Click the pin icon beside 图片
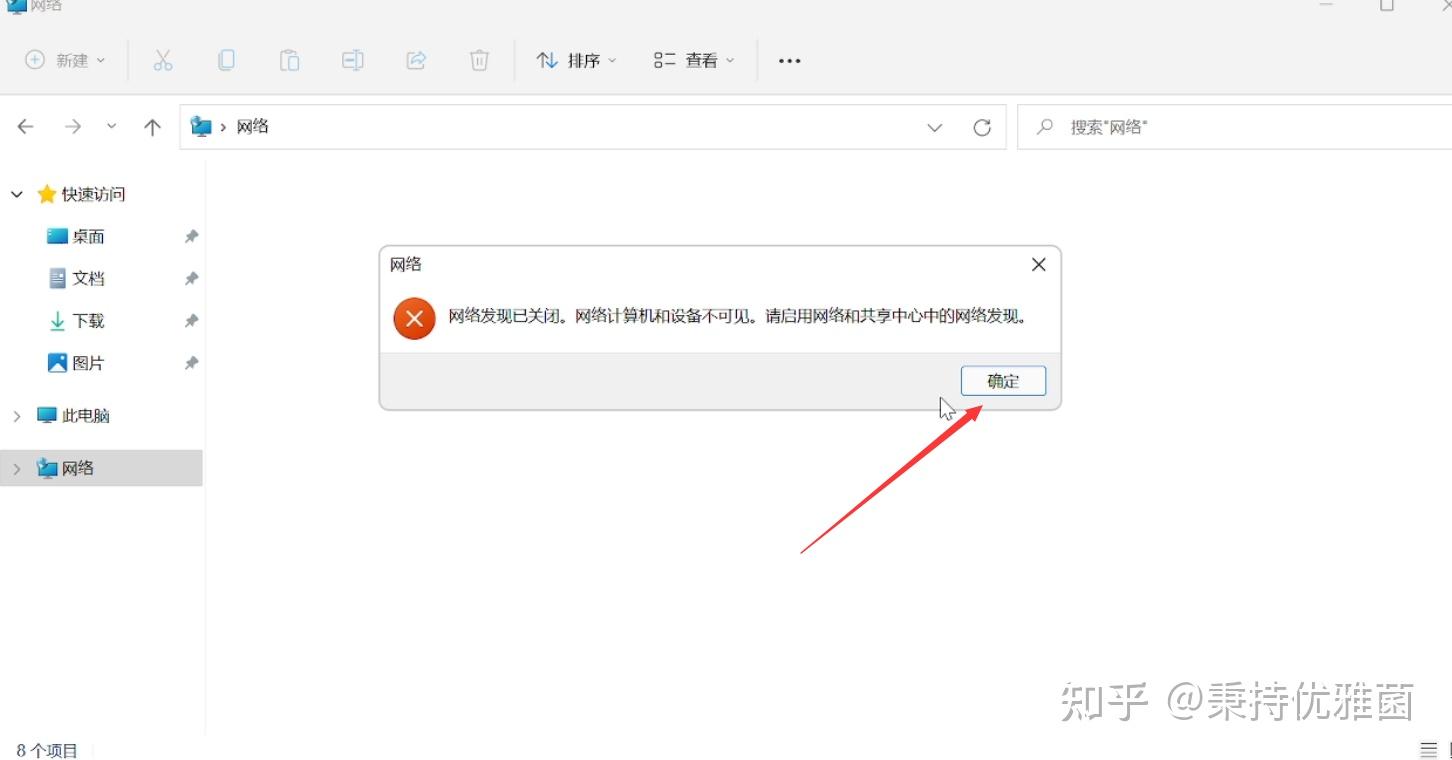The image size is (1452, 760). coord(191,363)
